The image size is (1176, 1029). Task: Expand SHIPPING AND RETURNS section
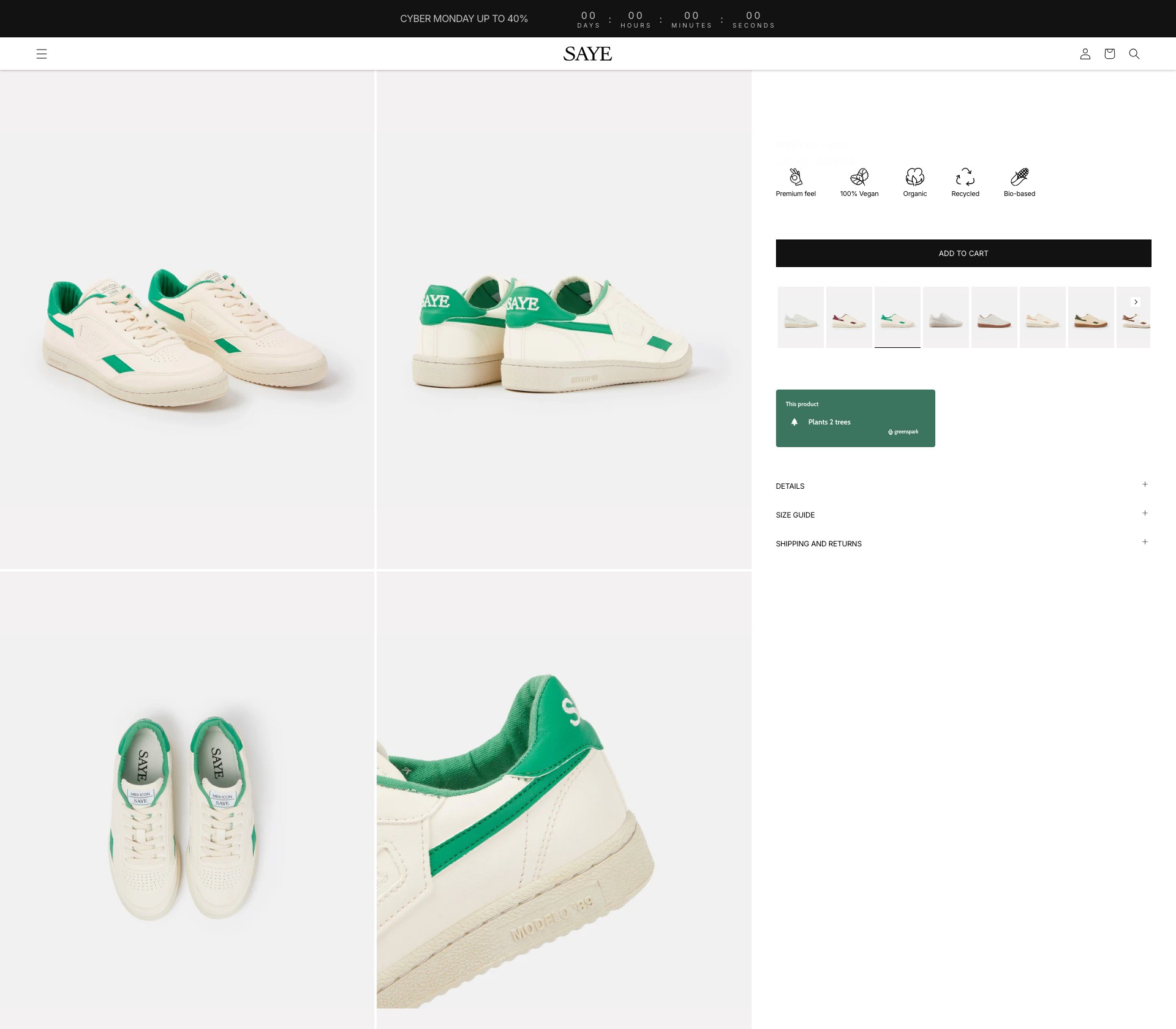coord(963,543)
